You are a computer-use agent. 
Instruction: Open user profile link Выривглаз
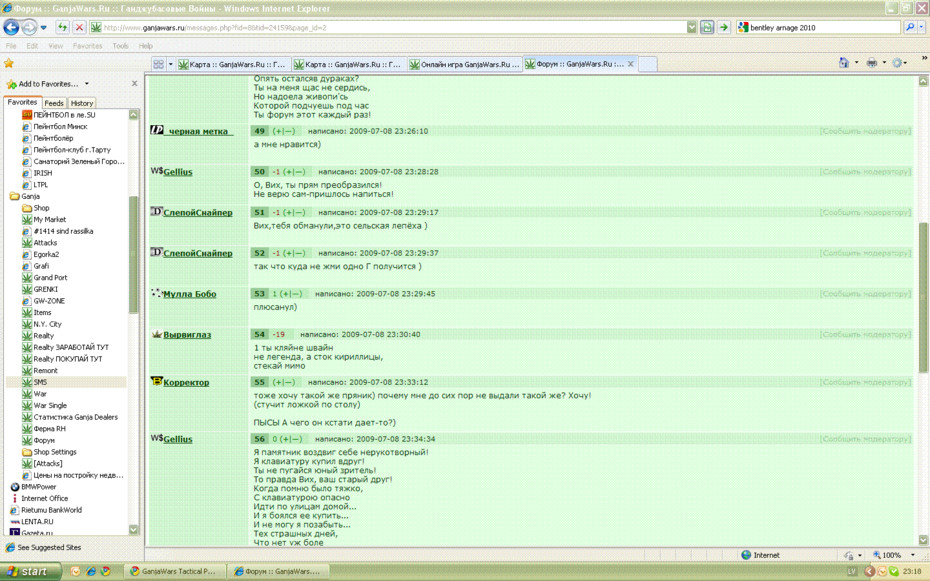pyautogui.click(x=187, y=334)
